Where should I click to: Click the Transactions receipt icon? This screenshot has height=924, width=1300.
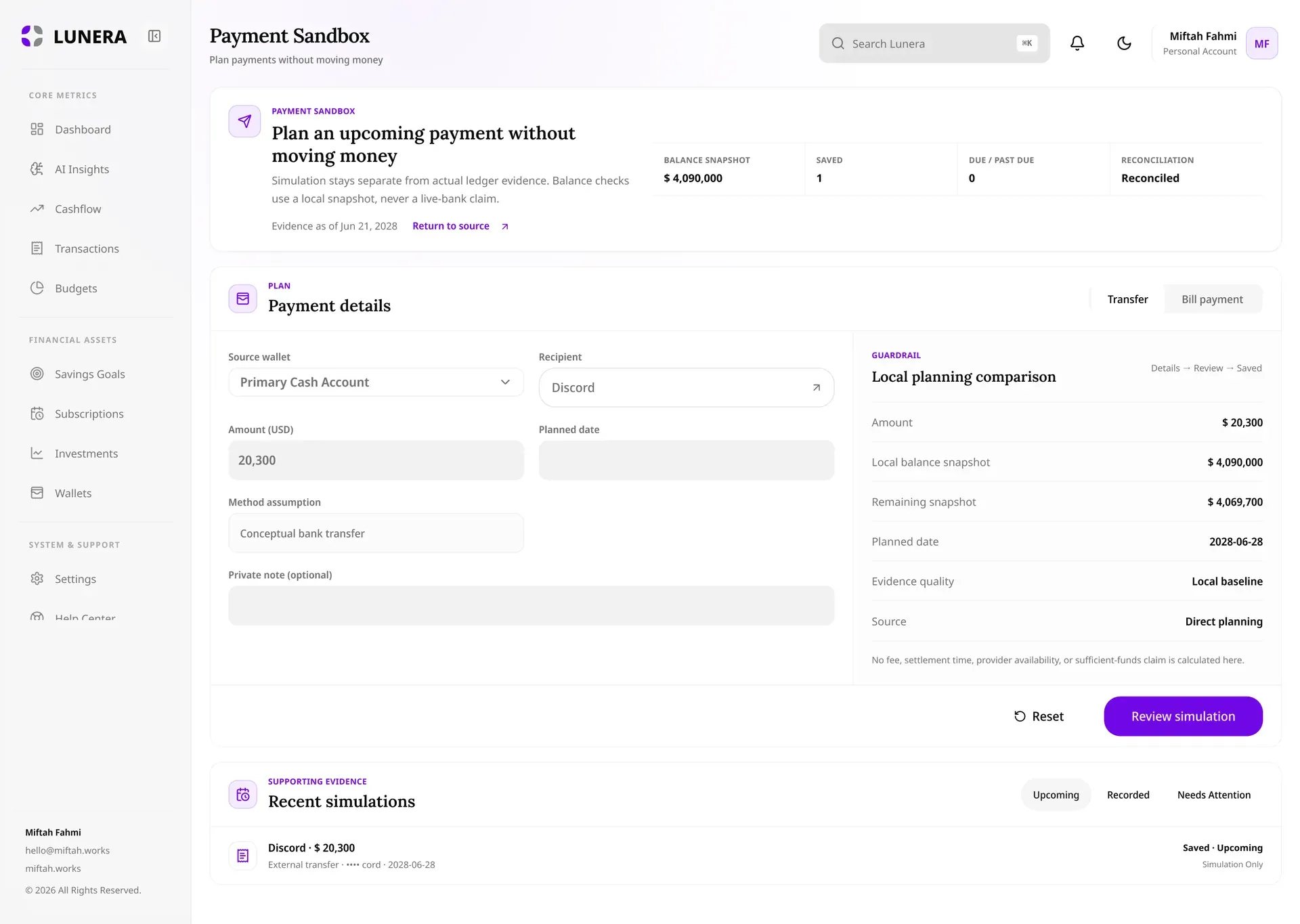37,248
